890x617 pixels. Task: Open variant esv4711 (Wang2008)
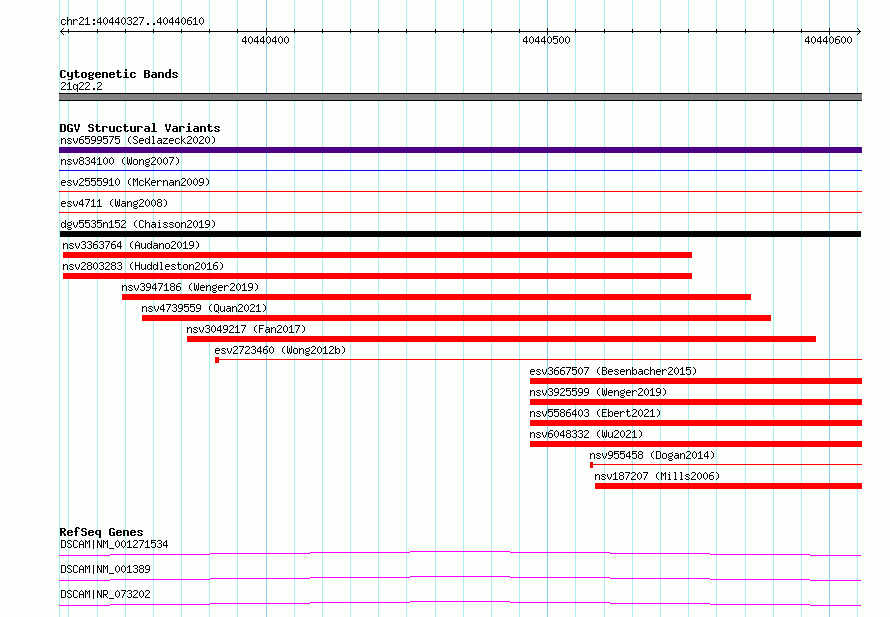pyautogui.click(x=114, y=203)
